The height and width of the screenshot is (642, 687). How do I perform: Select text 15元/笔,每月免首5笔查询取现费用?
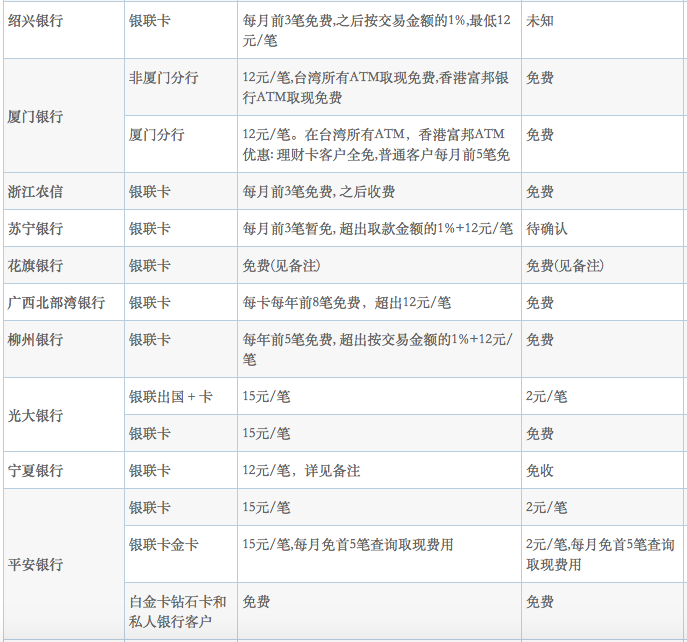[348, 545]
